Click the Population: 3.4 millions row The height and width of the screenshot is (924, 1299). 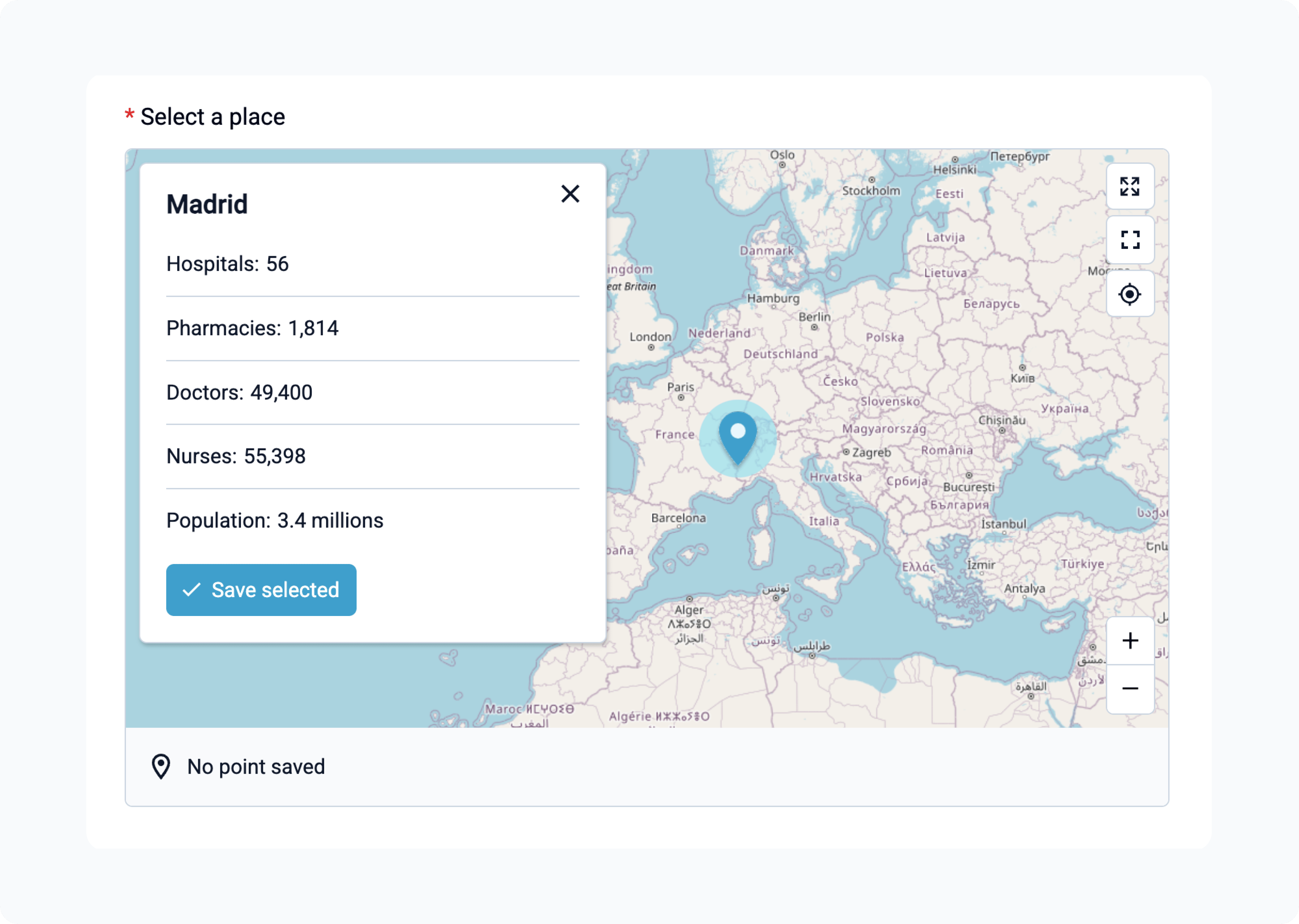pyautogui.click(x=274, y=520)
